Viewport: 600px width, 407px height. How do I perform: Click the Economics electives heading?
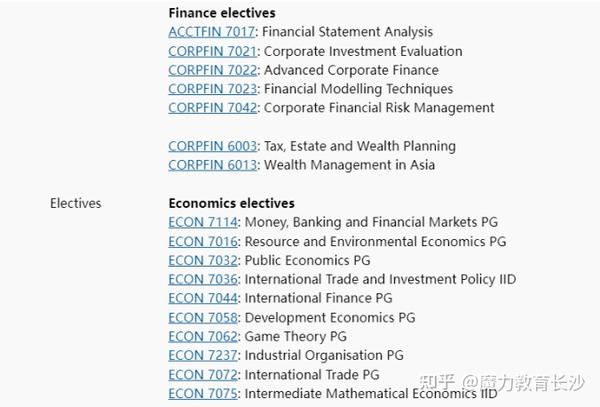click(232, 203)
